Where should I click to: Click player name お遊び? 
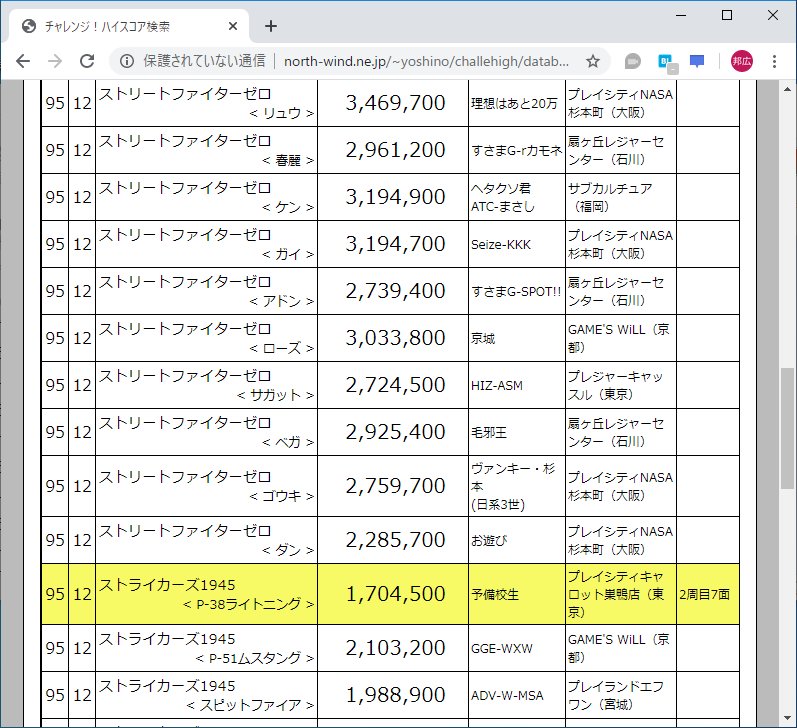coord(488,540)
